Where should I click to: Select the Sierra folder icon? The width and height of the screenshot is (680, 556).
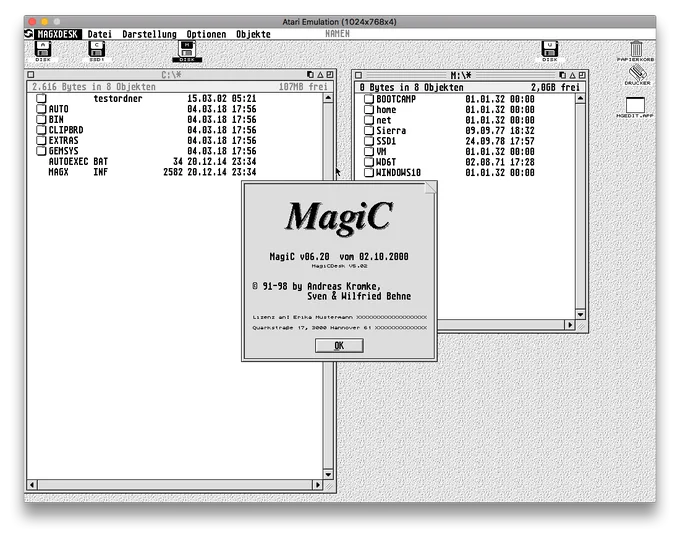369,131
